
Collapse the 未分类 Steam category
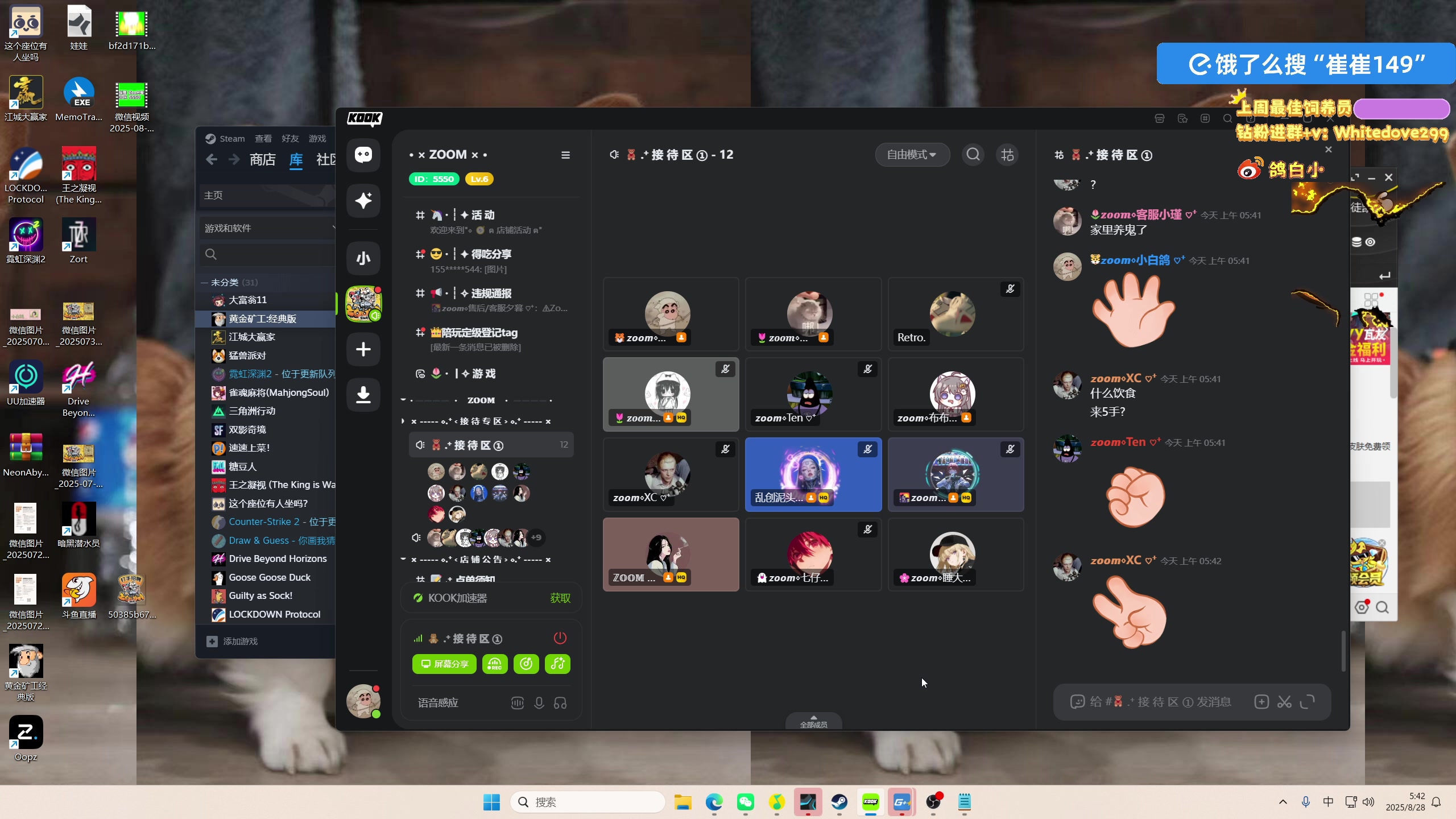click(205, 282)
